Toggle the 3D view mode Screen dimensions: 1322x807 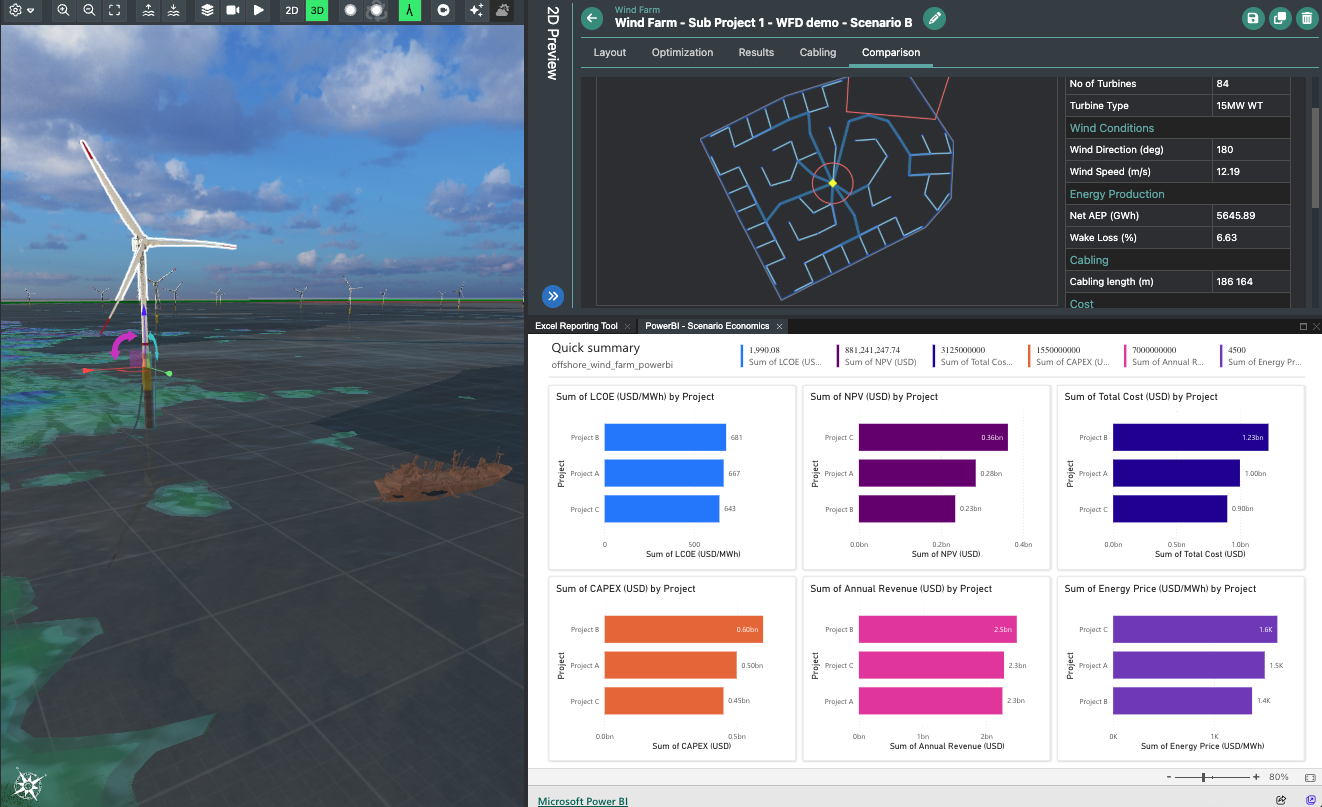click(317, 10)
